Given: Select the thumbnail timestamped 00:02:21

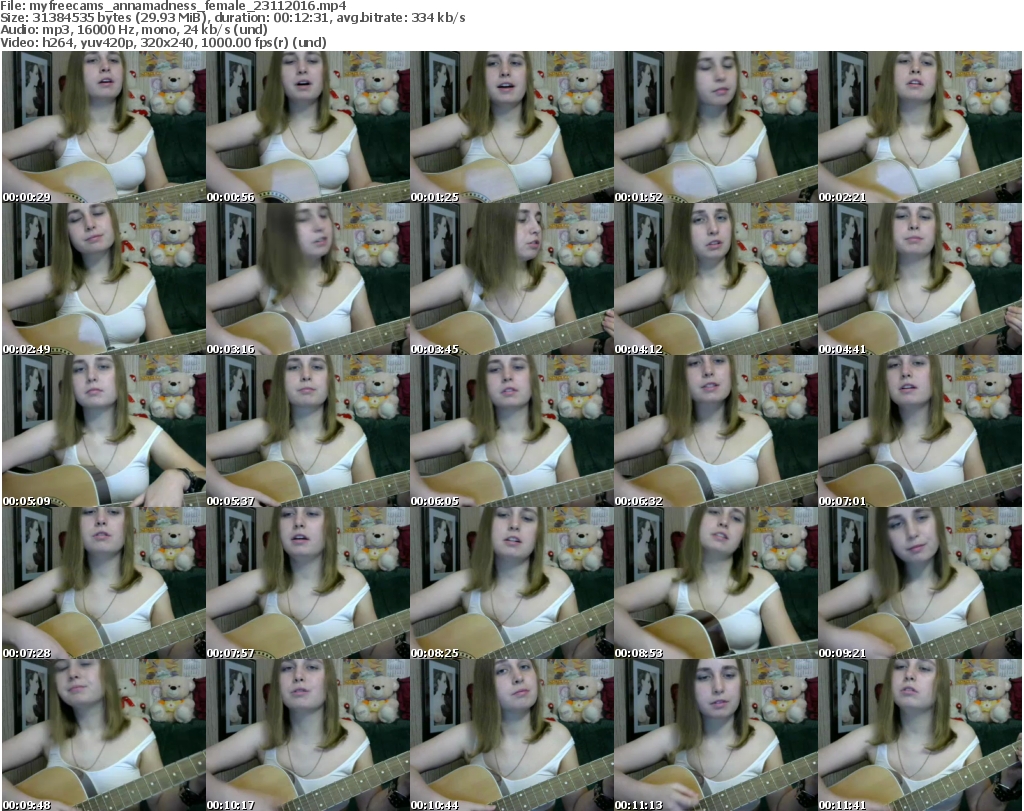Looking at the screenshot, I should click(x=920, y=127).
